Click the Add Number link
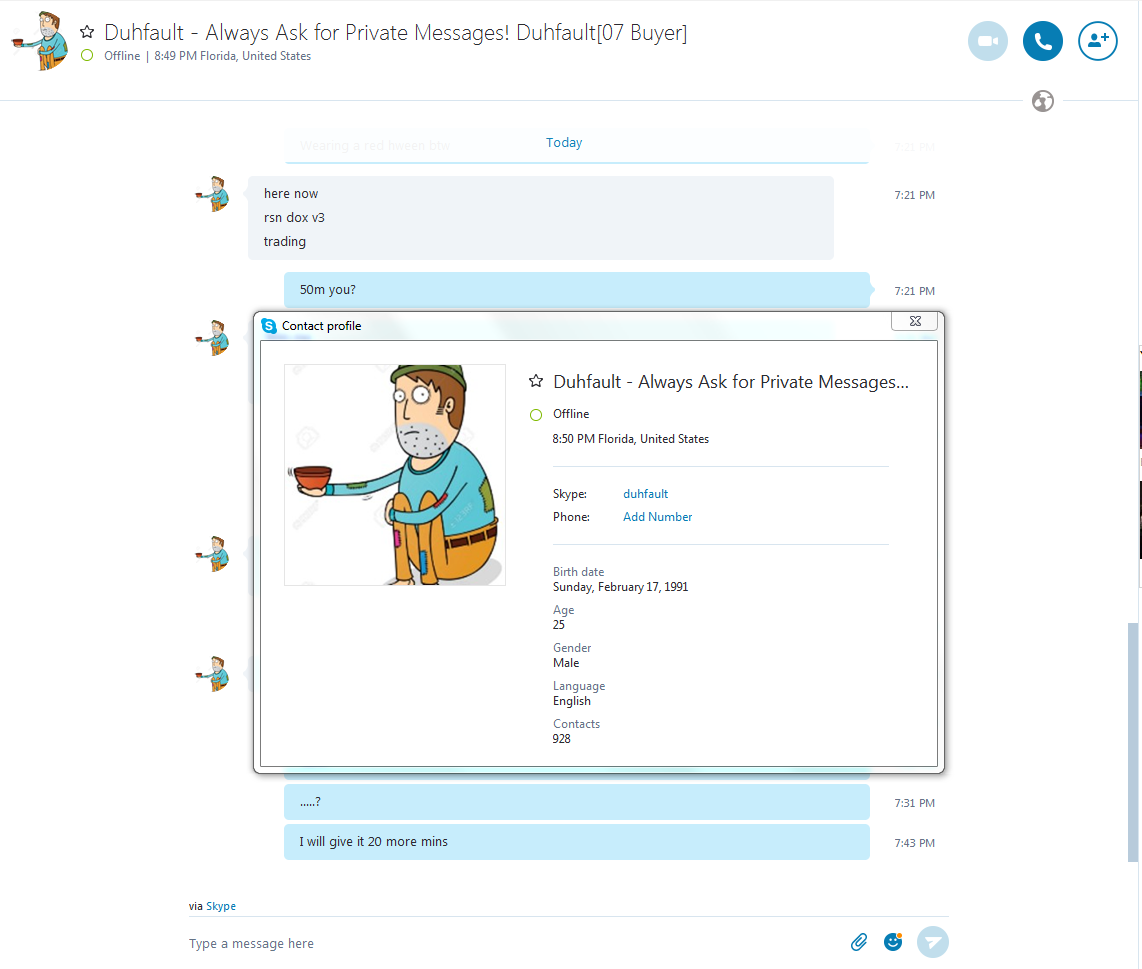 tap(657, 517)
